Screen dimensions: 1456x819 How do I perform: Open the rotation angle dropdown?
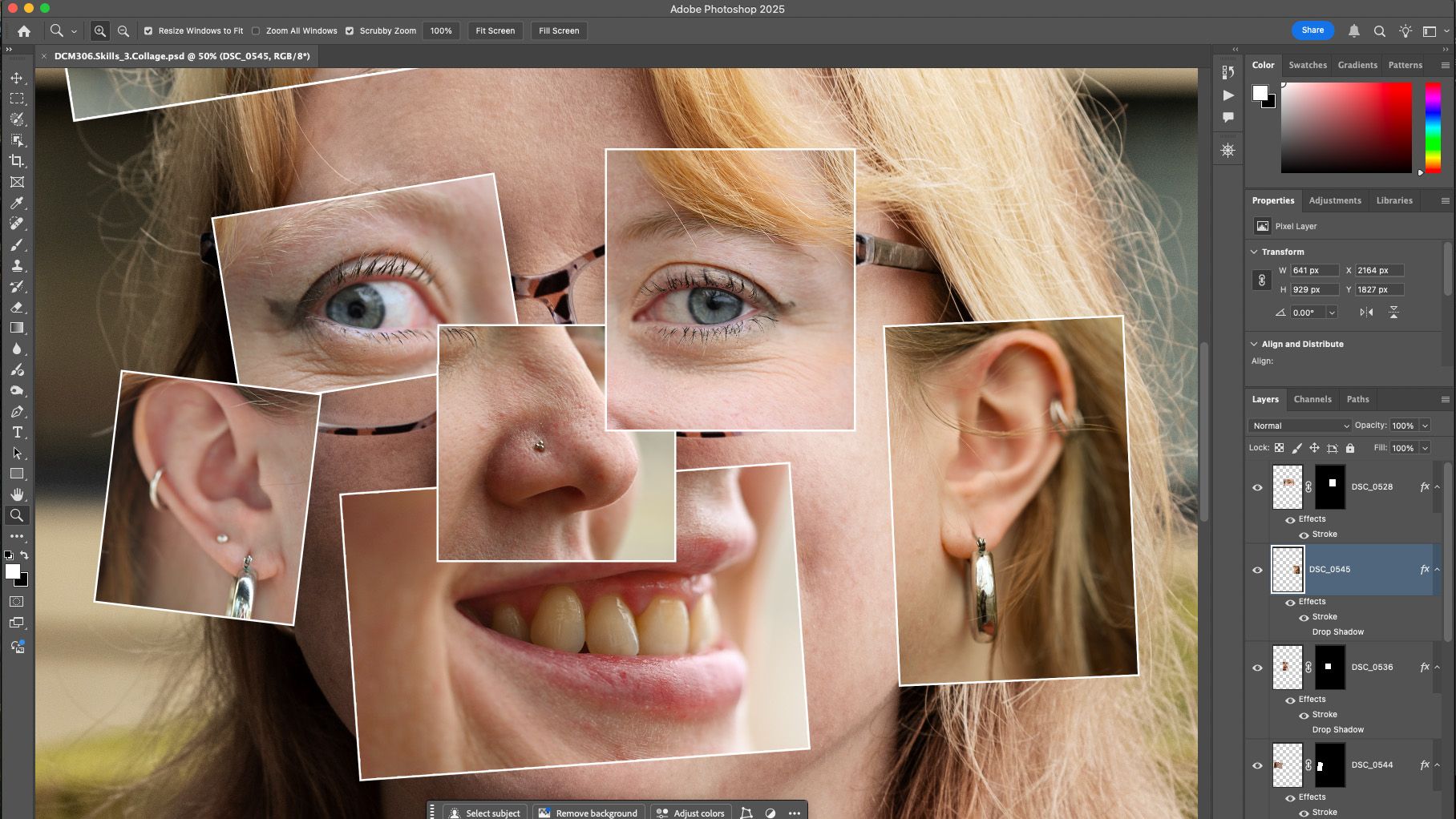click(1332, 313)
